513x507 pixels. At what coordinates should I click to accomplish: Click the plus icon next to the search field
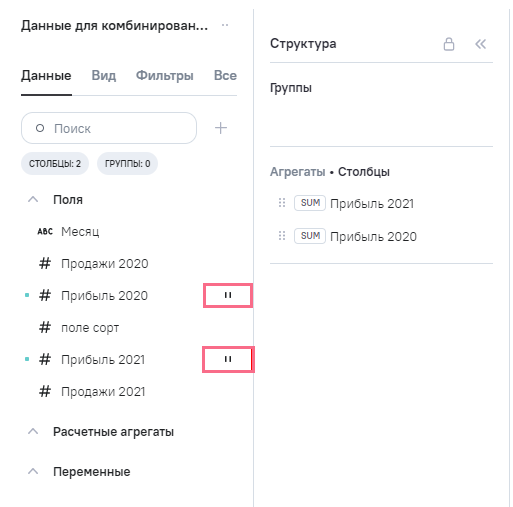pyautogui.click(x=221, y=128)
